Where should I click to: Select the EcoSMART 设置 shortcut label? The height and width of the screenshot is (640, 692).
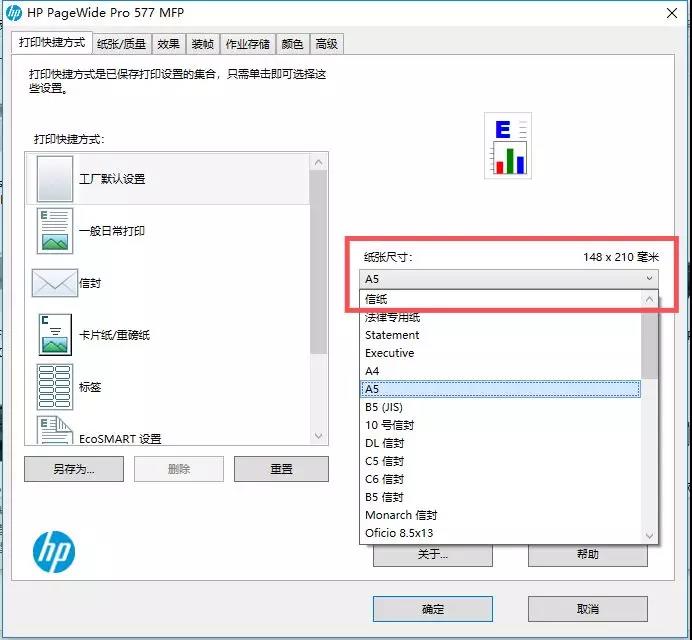(120, 439)
